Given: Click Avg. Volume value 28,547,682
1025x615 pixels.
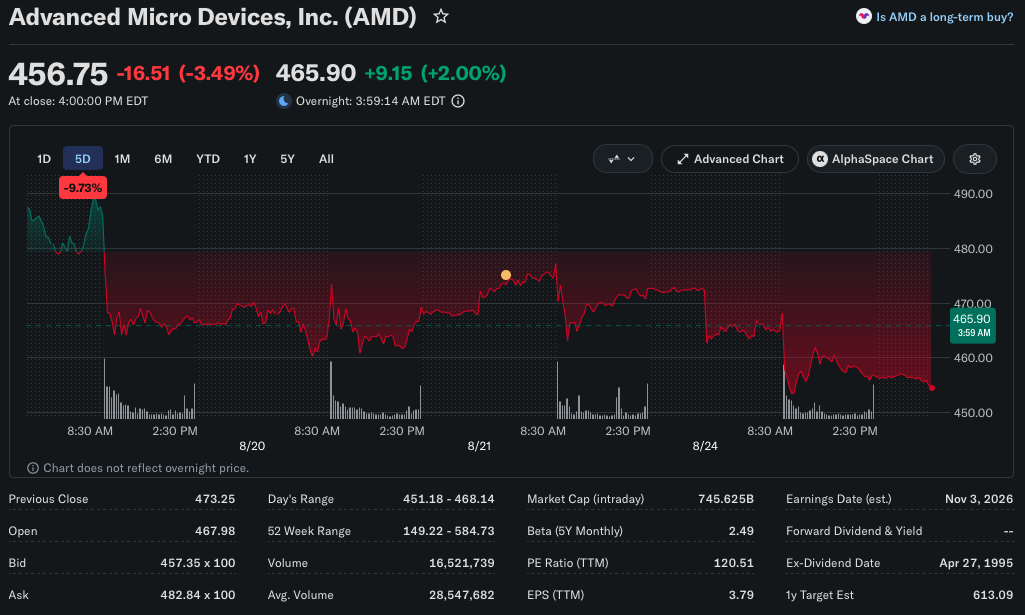Looking at the screenshot, I should point(462,595).
